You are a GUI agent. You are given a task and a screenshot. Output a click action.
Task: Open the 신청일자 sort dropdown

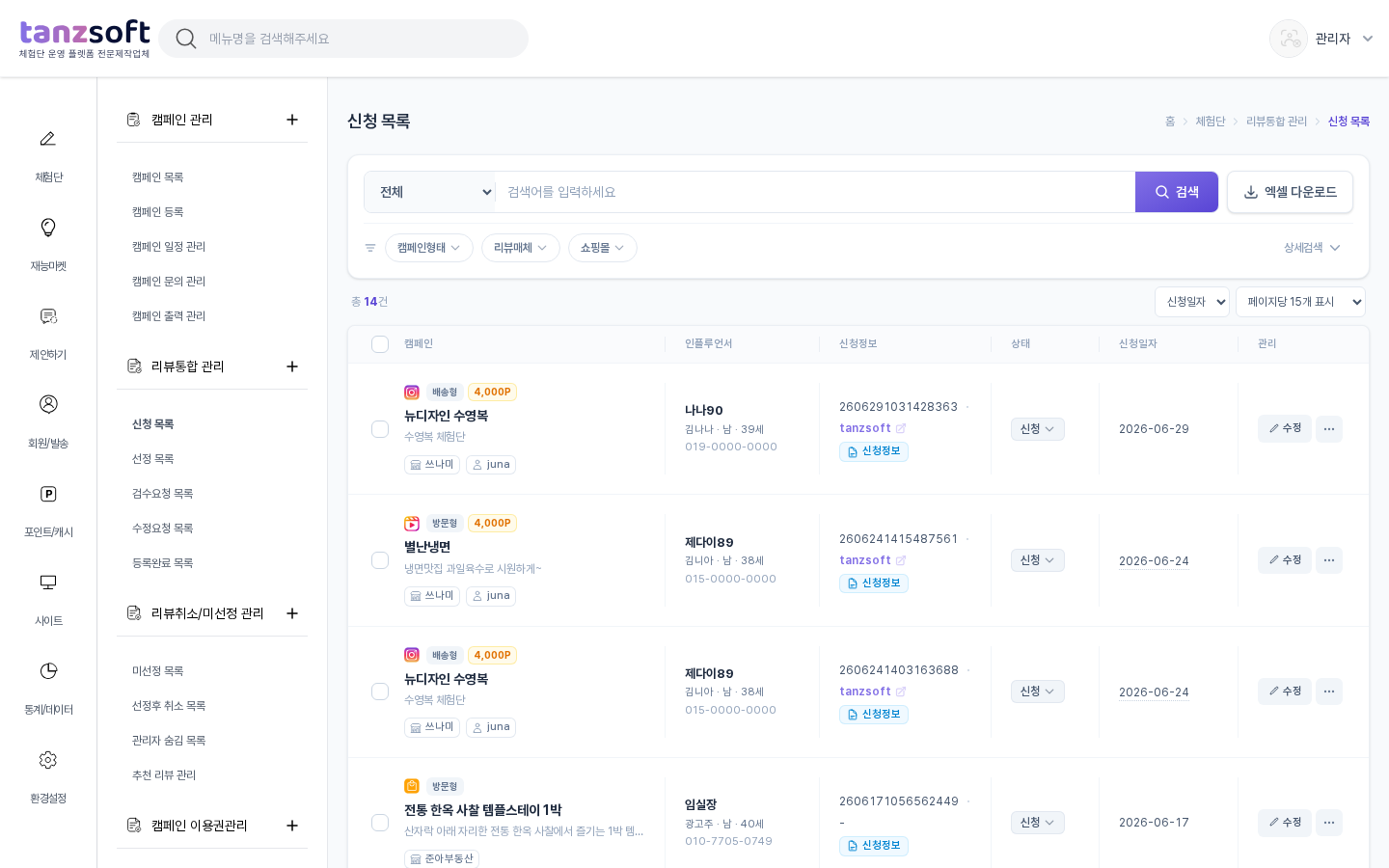point(1192,302)
